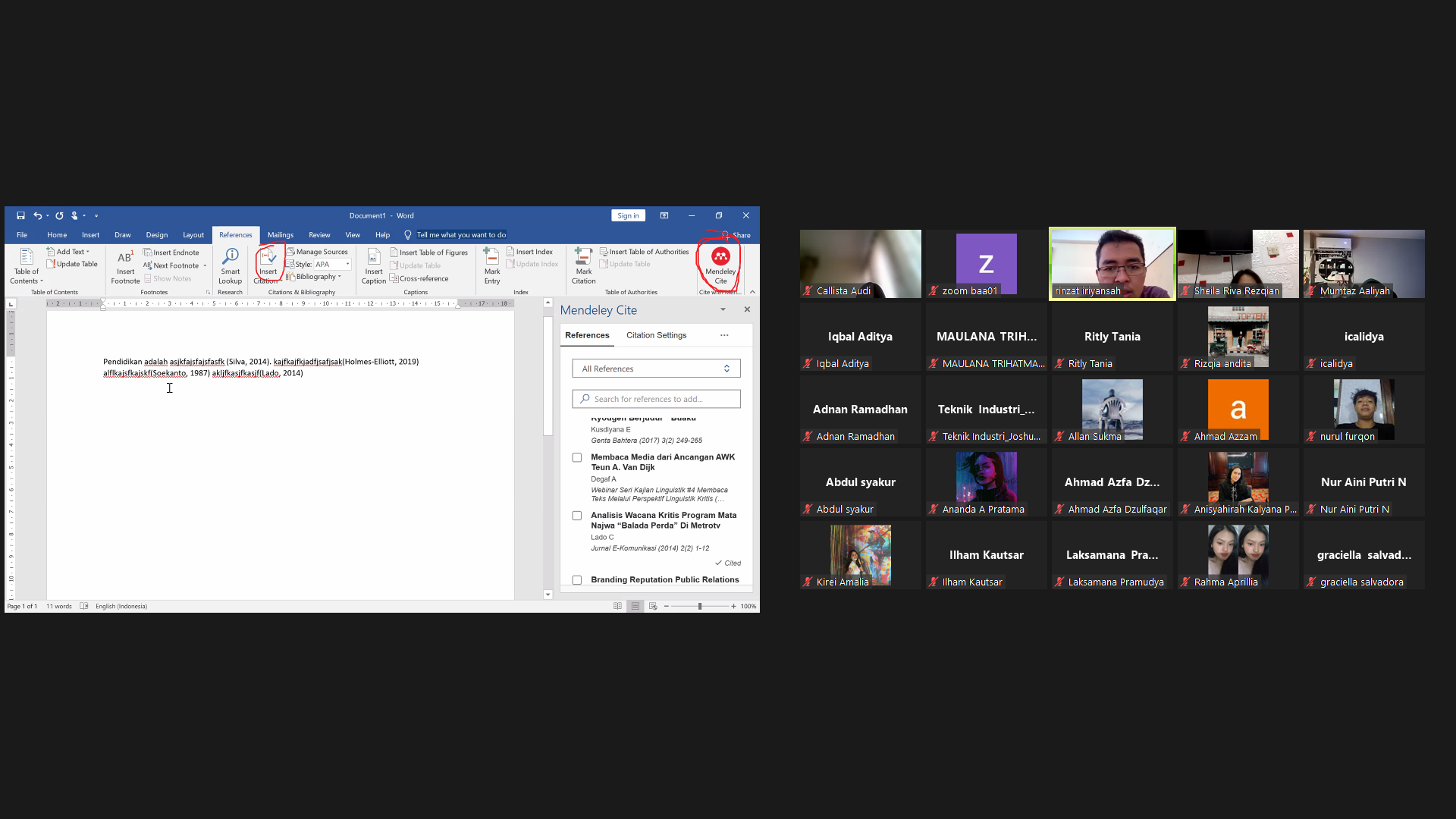Screen dimensions: 1456x819
Task: Click the Sign in button
Action: pyautogui.click(x=628, y=216)
